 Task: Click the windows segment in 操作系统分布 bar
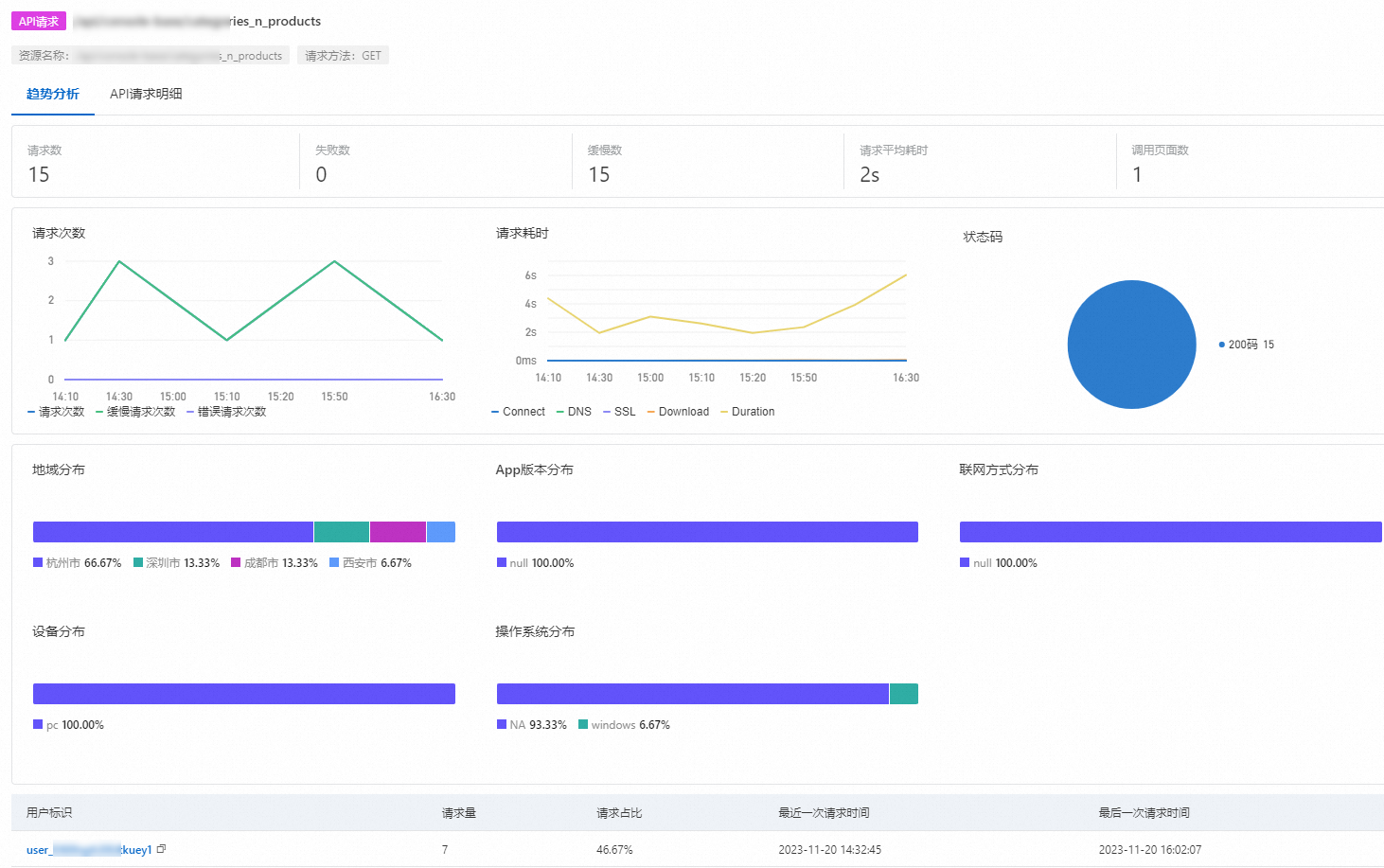point(904,694)
